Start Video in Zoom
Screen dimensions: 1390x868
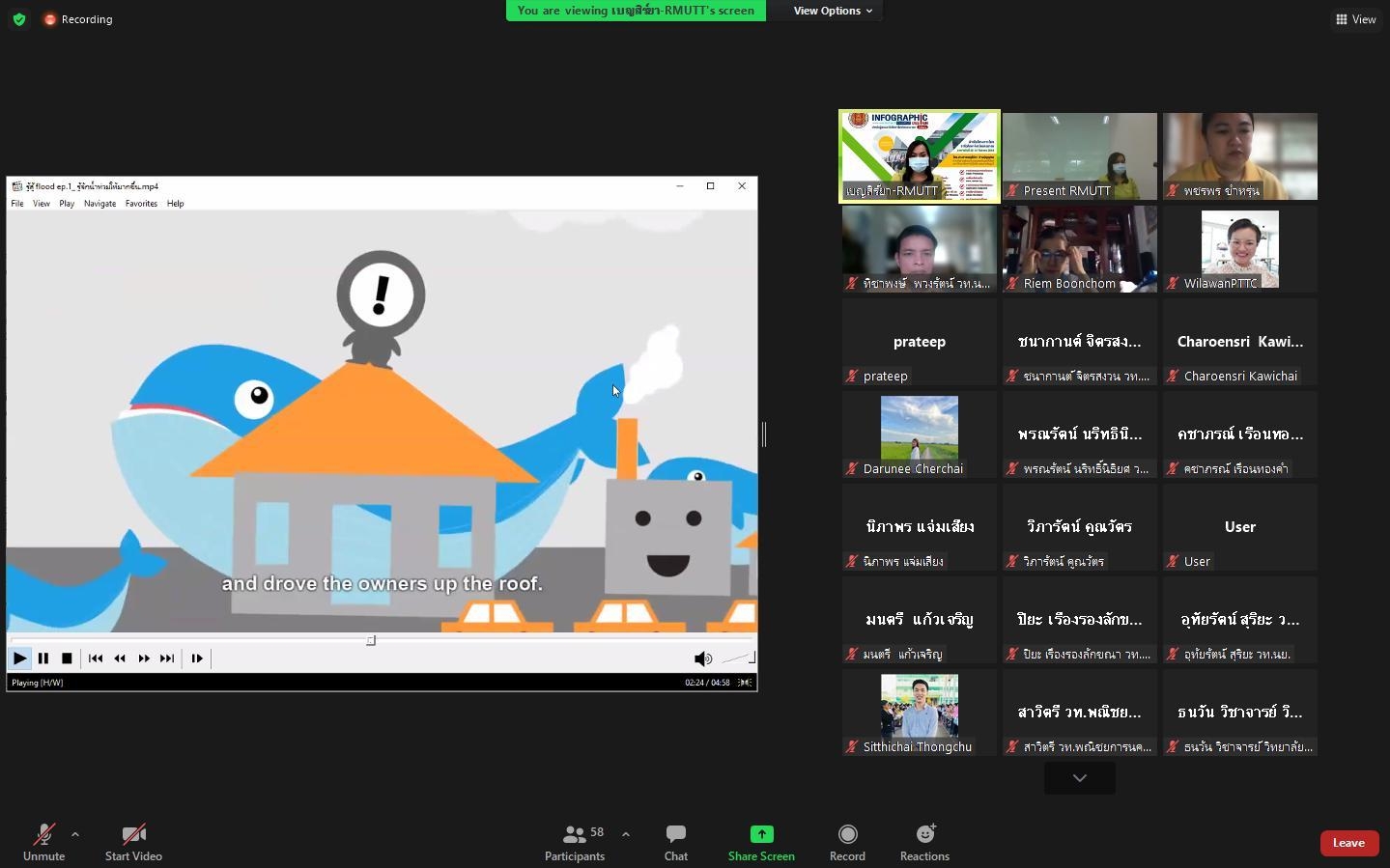[133, 843]
